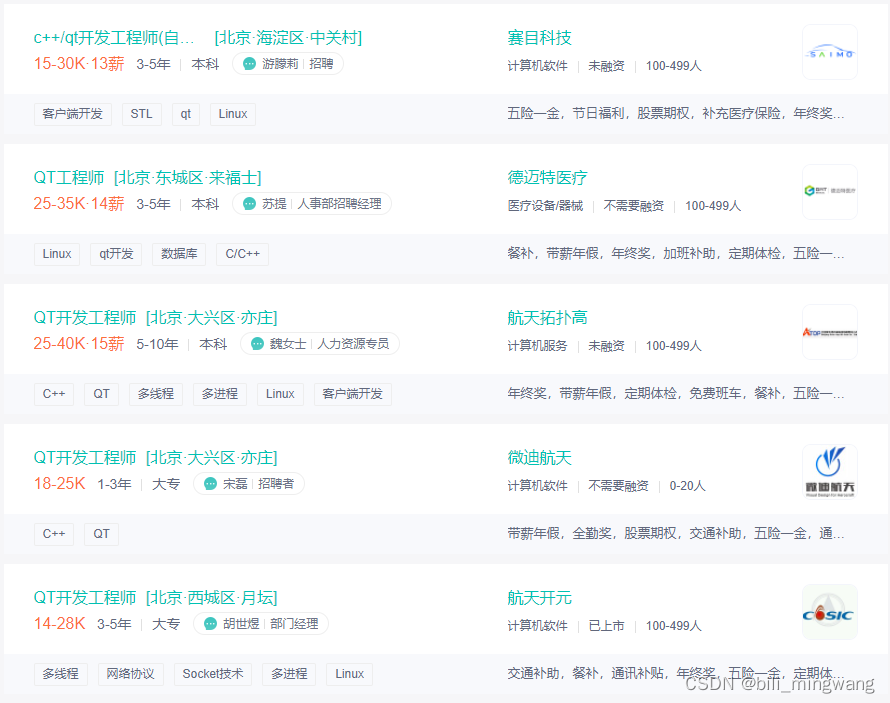
Task: Open 德迈特医疗 company page
Action: (547, 178)
